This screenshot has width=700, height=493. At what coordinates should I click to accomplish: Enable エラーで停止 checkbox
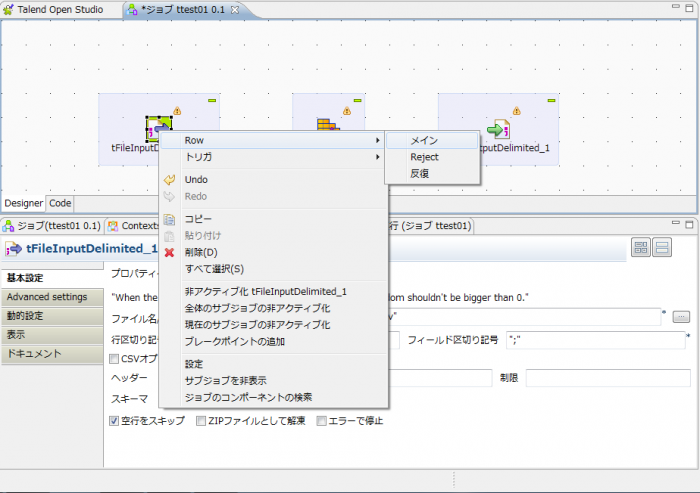click(321, 421)
